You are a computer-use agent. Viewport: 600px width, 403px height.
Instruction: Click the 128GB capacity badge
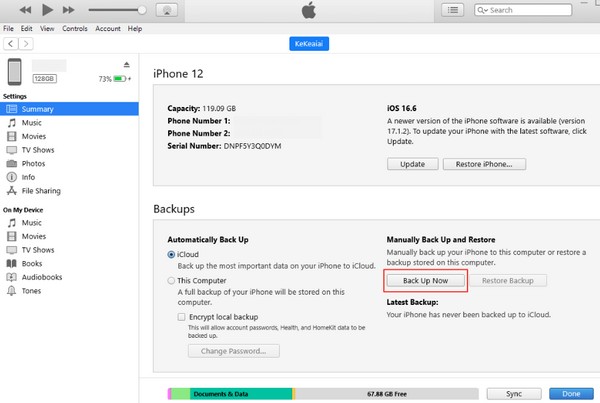click(x=45, y=79)
